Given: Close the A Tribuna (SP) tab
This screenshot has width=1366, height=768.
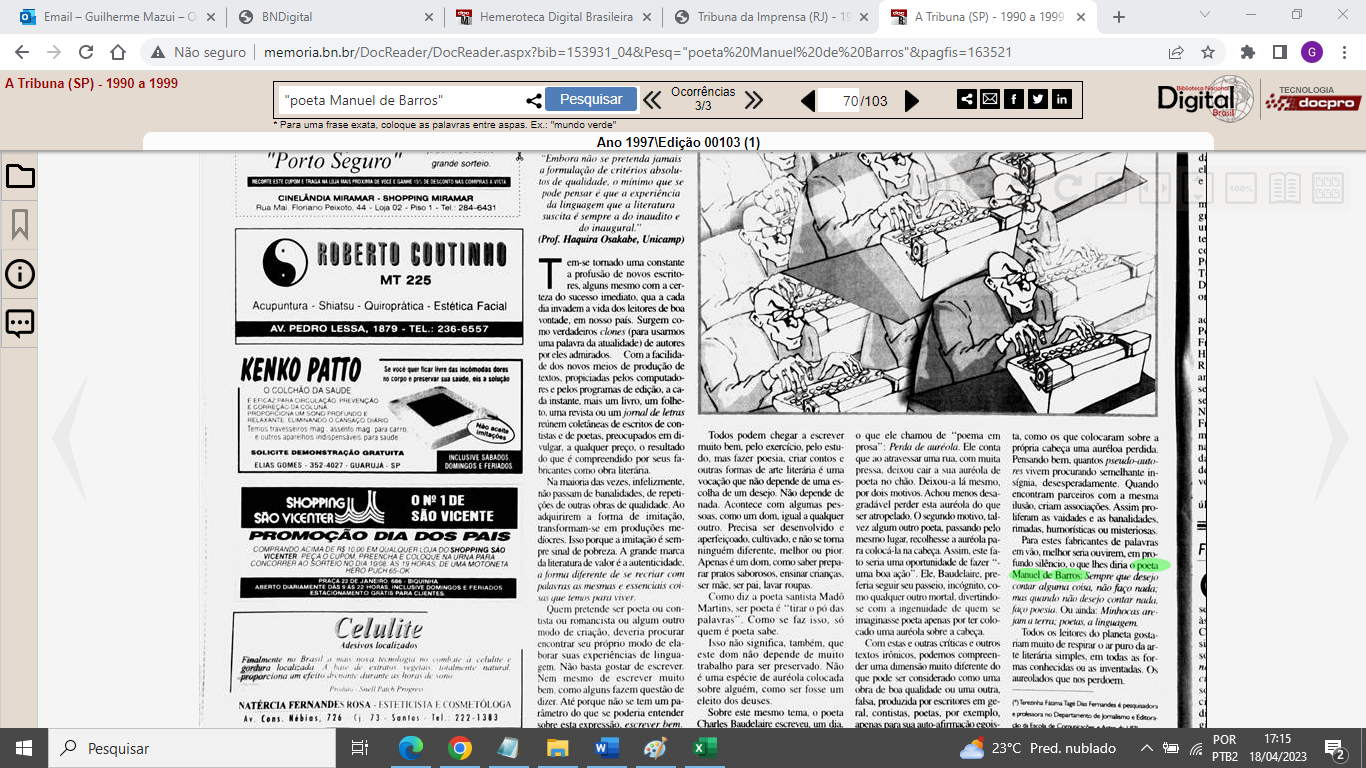Looking at the screenshot, I should (x=1080, y=17).
